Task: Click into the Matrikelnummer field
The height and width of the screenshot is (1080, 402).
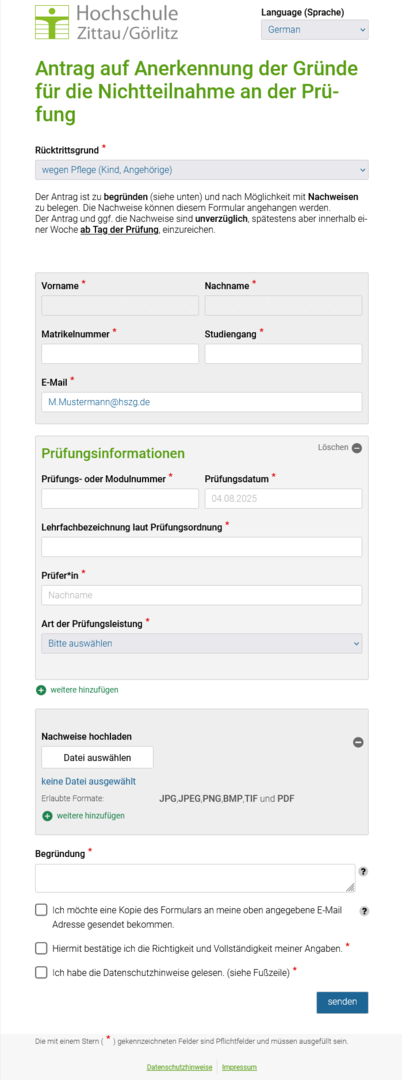Action: click(x=120, y=354)
